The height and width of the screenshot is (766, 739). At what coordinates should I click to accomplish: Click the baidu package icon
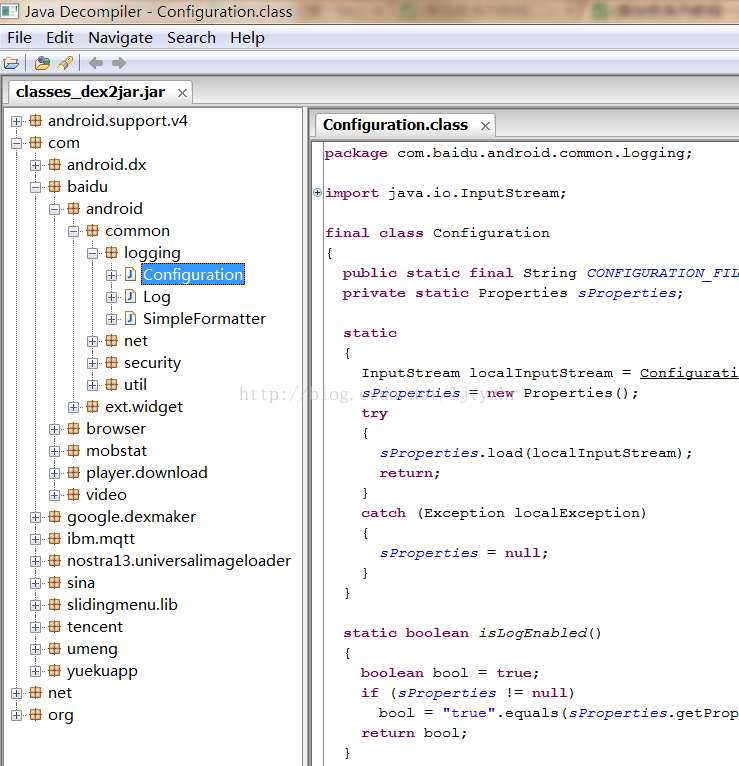click(55, 187)
